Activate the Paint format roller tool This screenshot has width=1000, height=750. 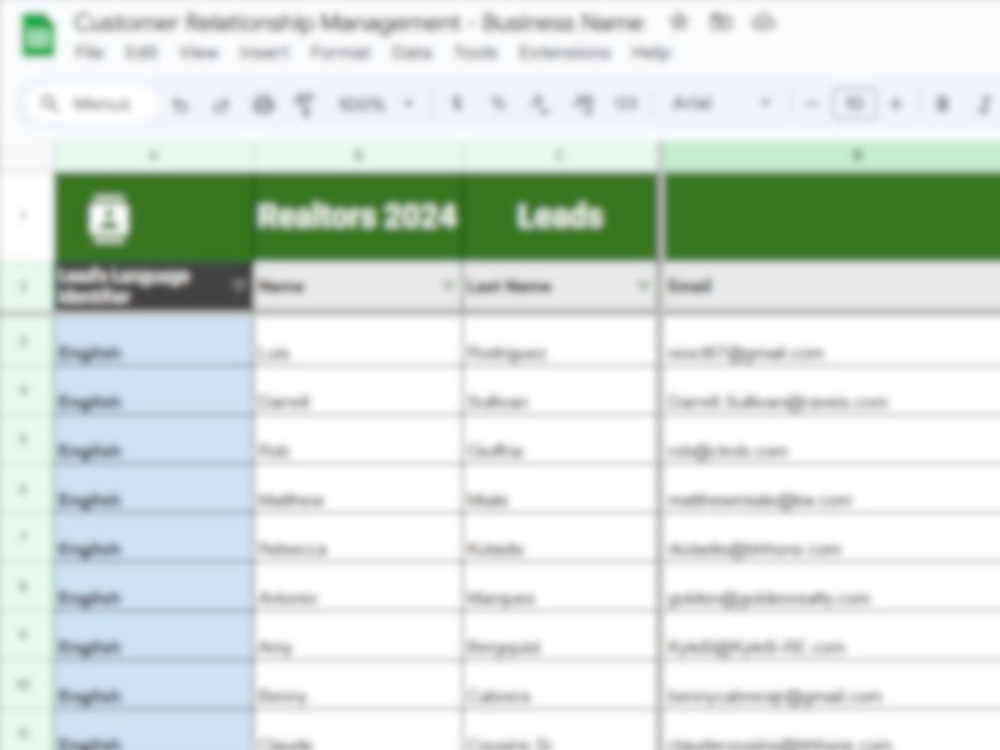click(x=305, y=104)
